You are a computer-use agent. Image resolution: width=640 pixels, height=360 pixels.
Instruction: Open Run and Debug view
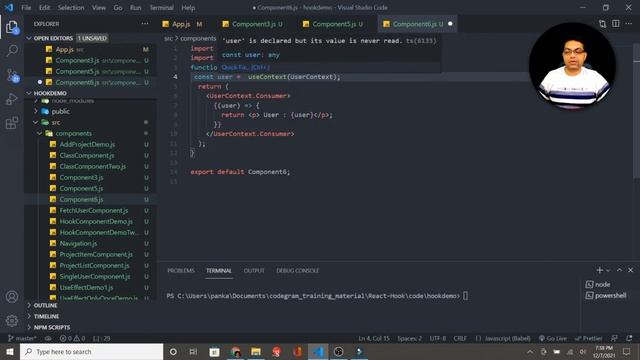click(12, 99)
